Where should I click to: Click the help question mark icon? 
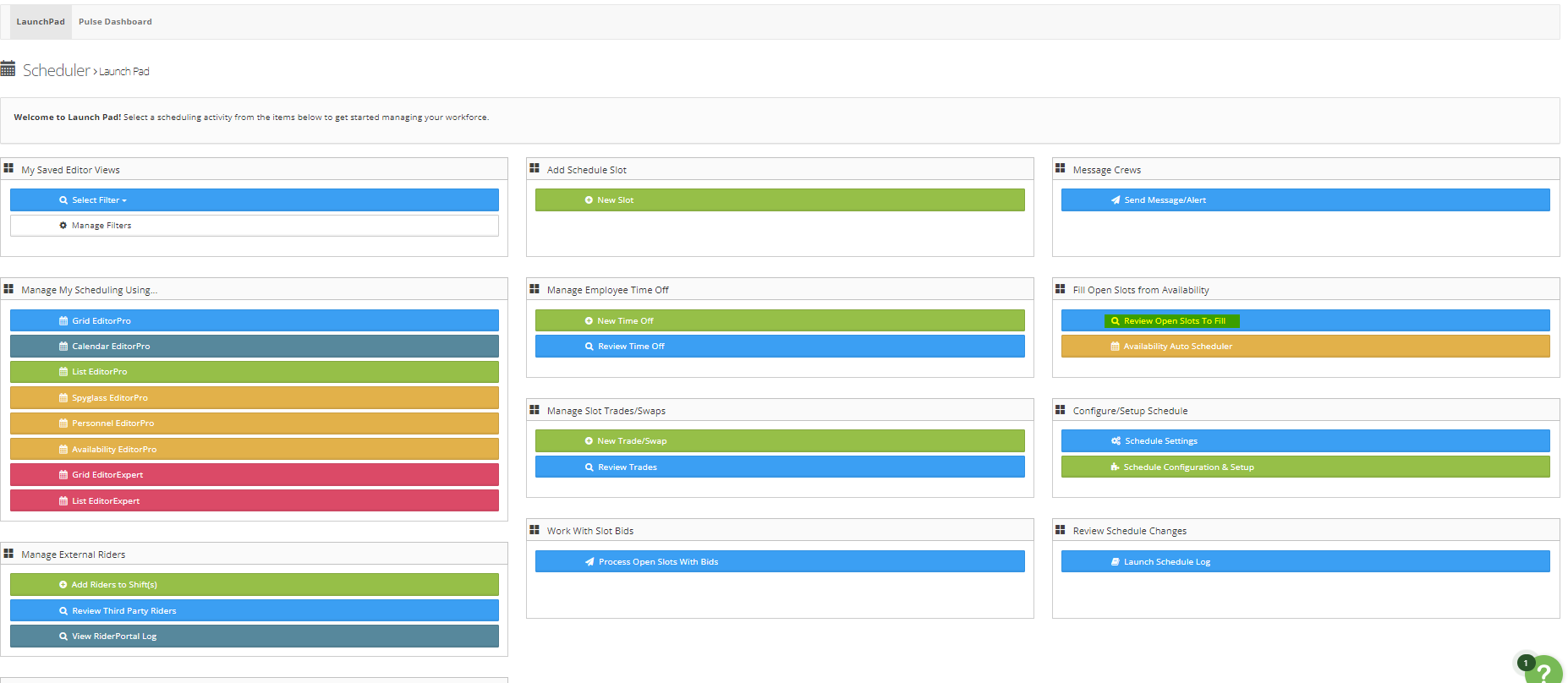tap(1544, 671)
